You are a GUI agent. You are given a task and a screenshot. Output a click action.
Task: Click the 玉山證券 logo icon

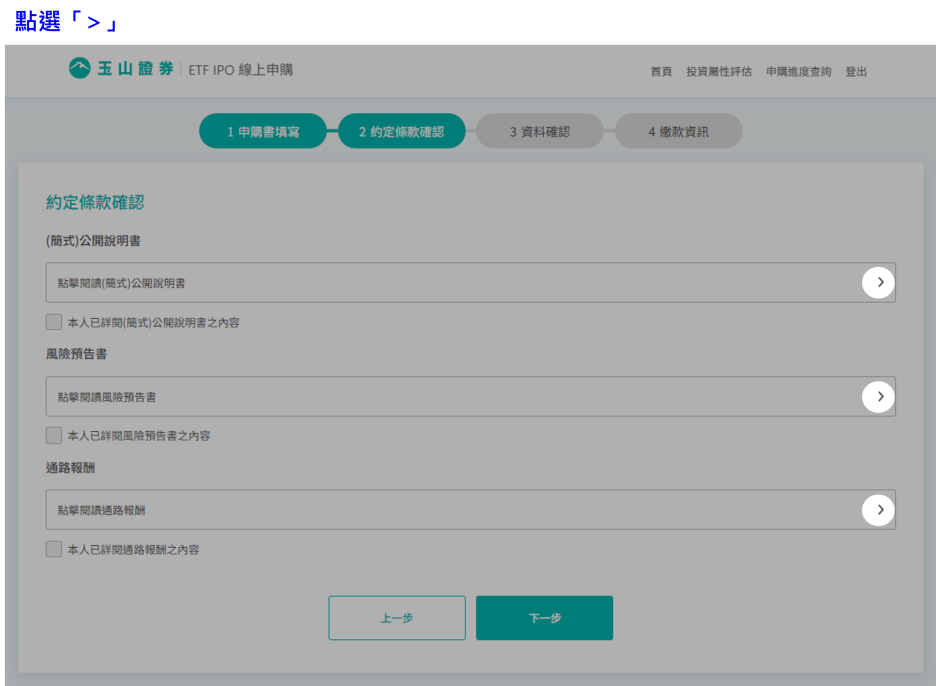(x=80, y=68)
